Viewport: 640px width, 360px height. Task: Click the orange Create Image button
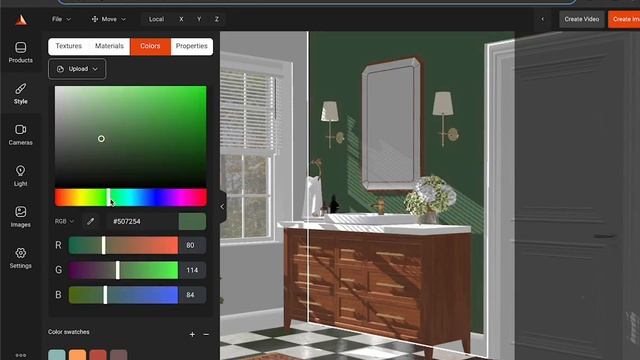click(624, 19)
